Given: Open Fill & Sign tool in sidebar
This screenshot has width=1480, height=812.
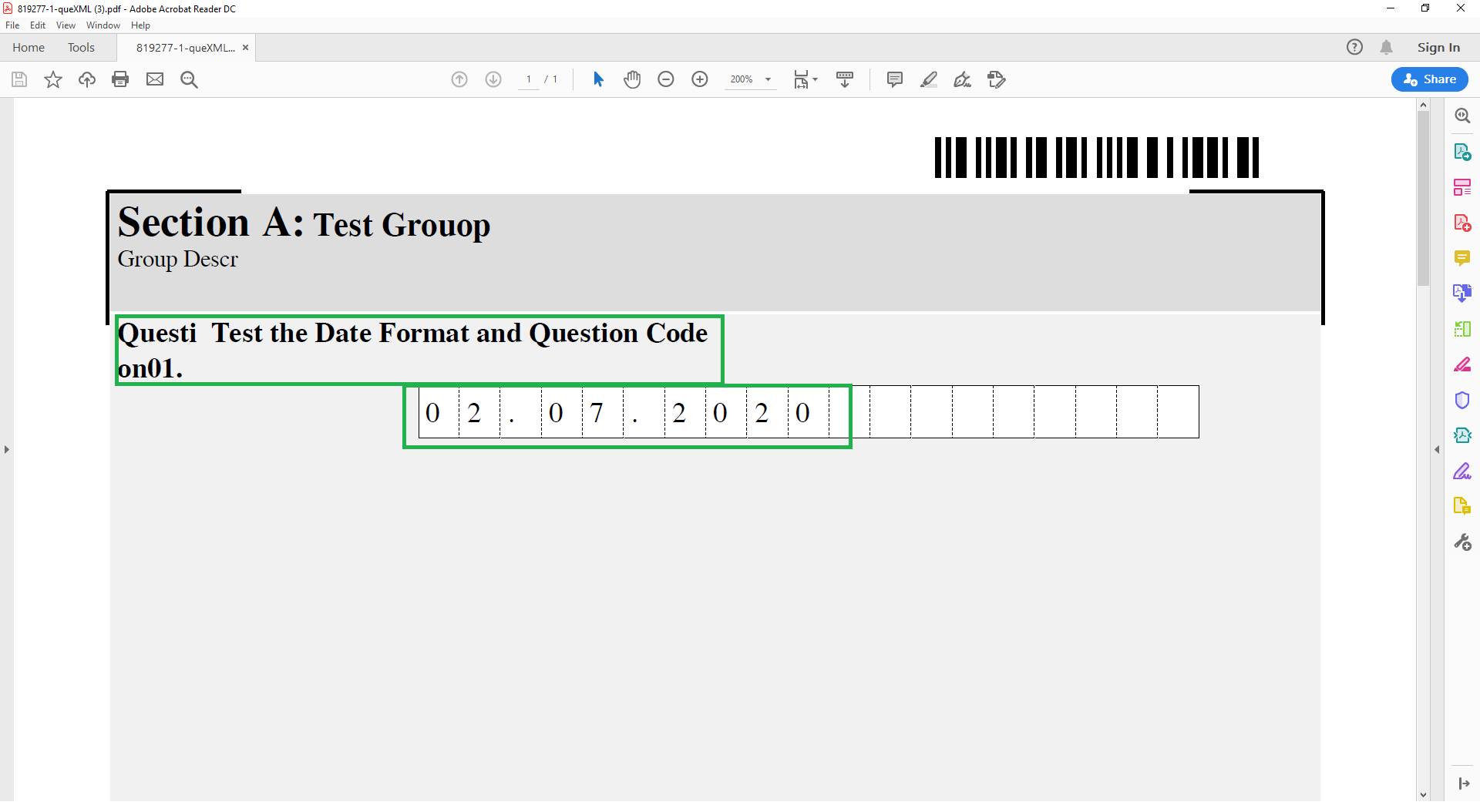Looking at the screenshot, I should click(1462, 471).
